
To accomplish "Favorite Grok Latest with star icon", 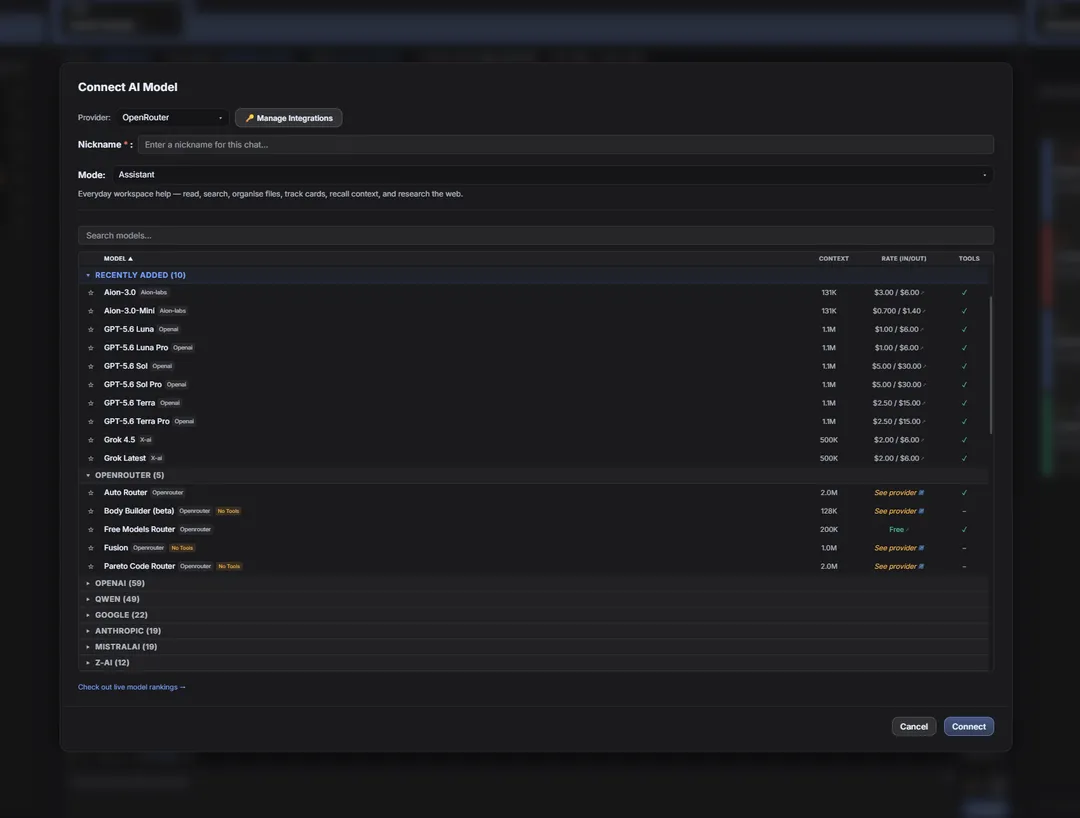I will pyautogui.click(x=91, y=459).
